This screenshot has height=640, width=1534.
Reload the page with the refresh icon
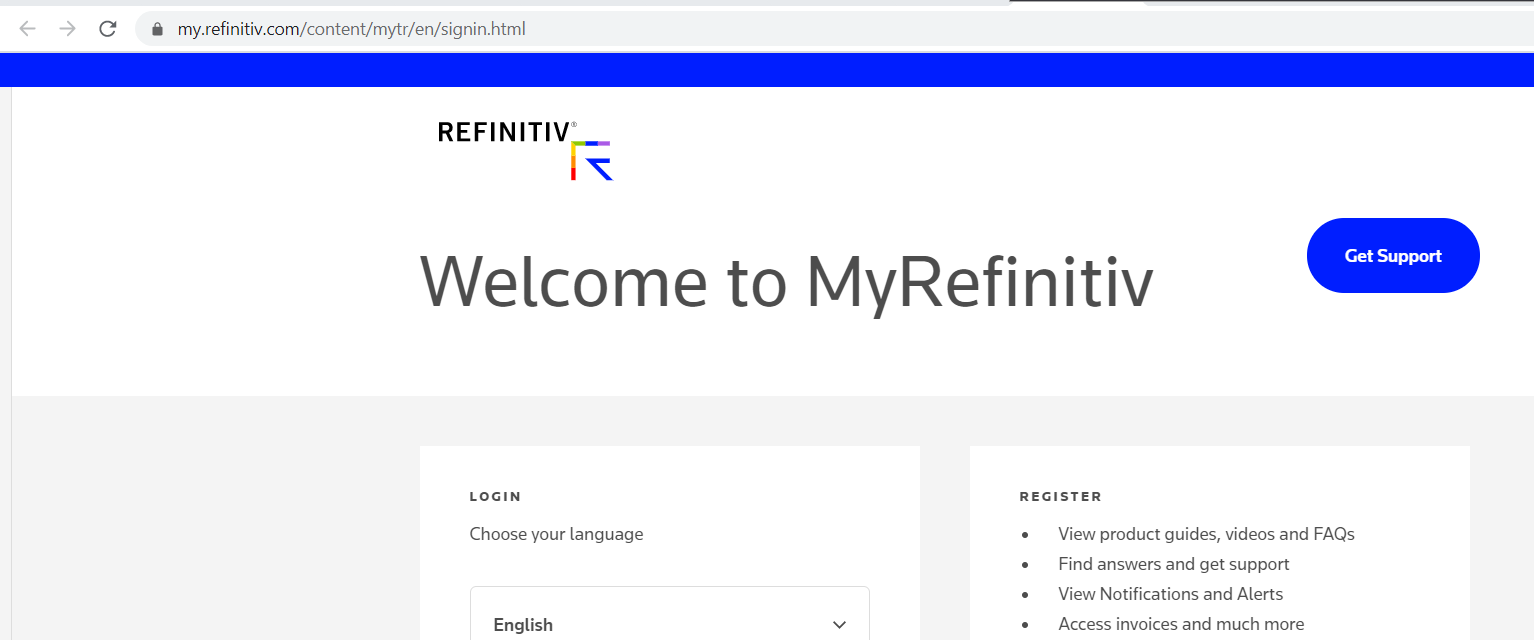[108, 29]
